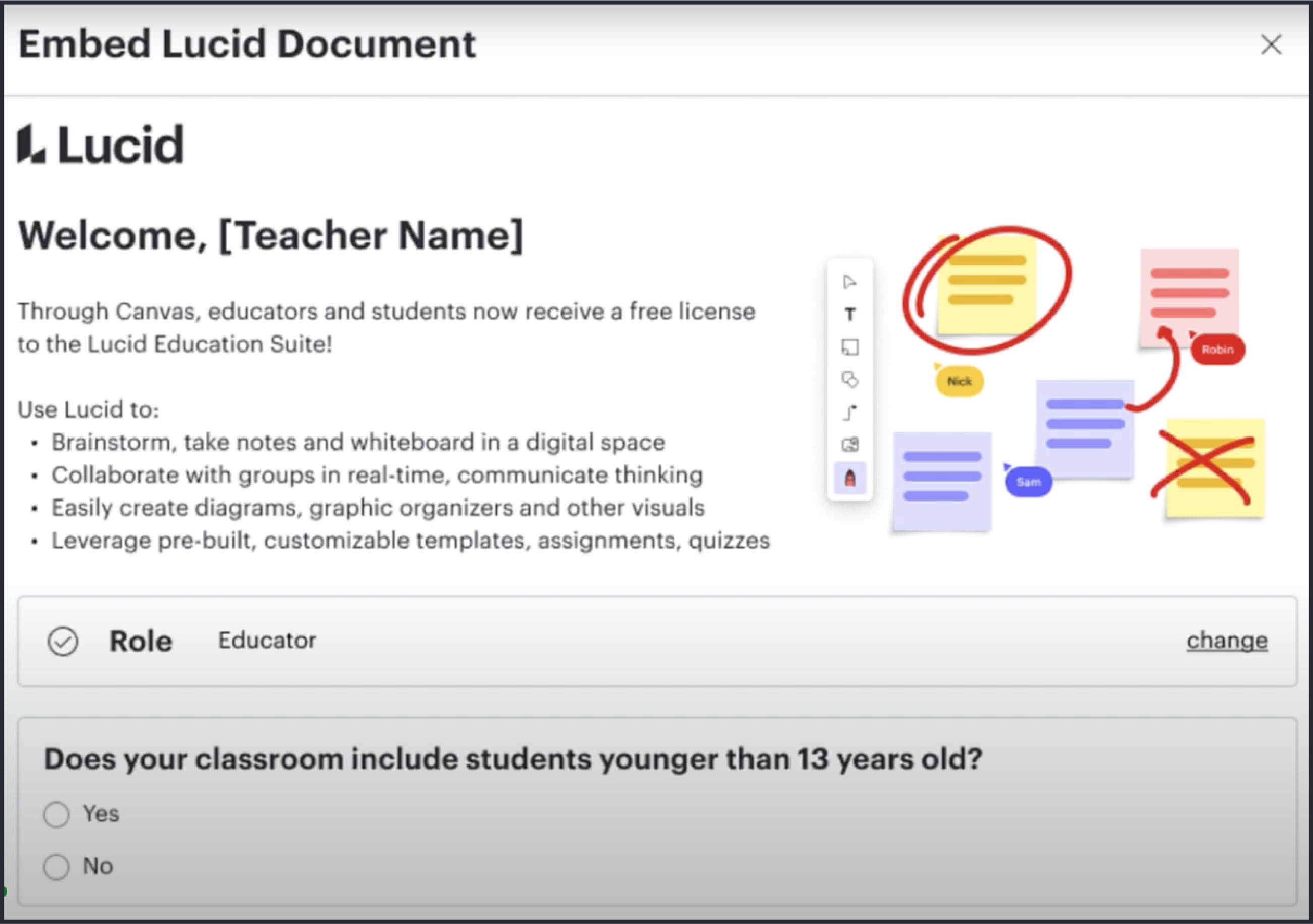Click the connector line tool icon
This screenshot has width=1313, height=924.
[850, 412]
